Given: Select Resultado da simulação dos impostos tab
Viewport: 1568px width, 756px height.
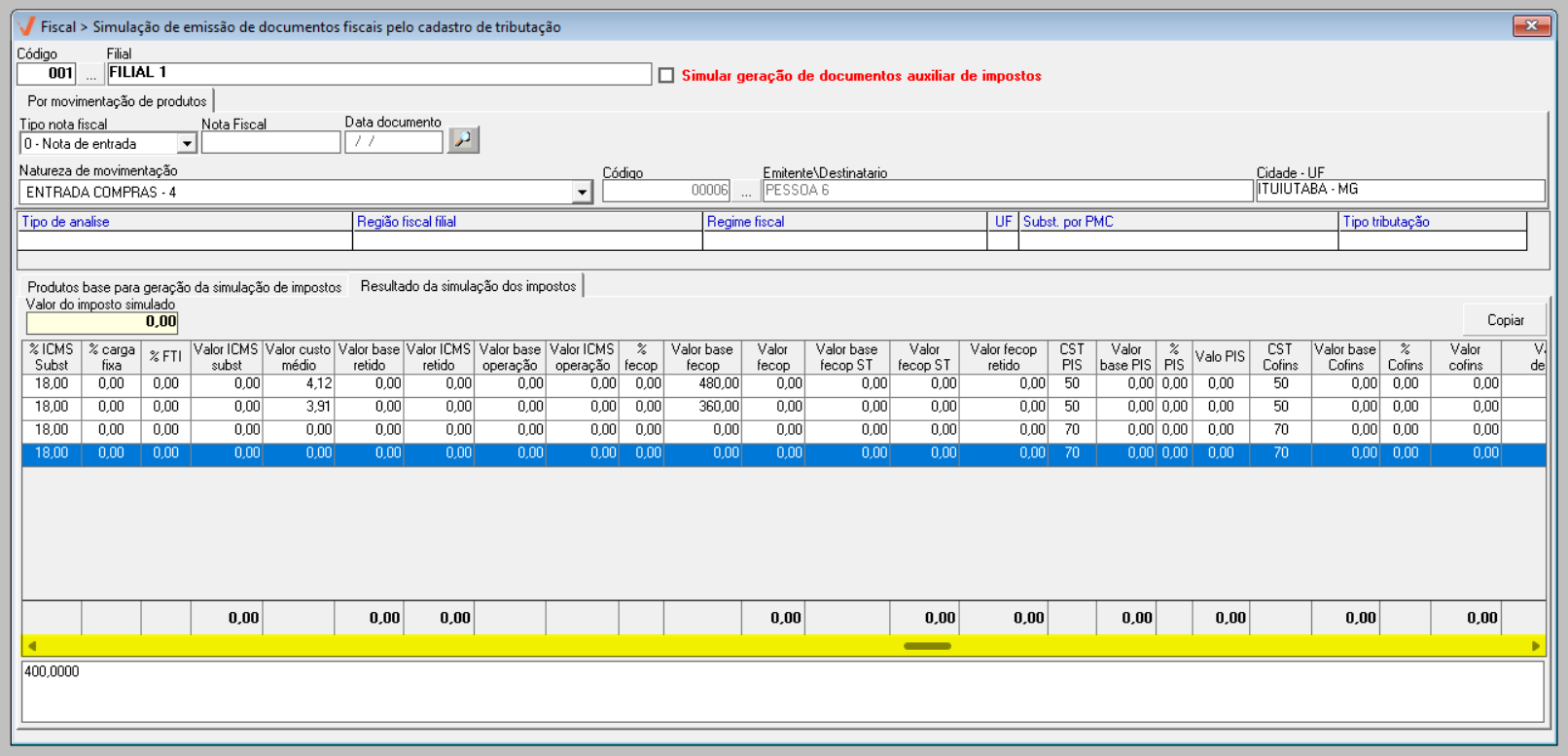Looking at the screenshot, I should point(468,286).
